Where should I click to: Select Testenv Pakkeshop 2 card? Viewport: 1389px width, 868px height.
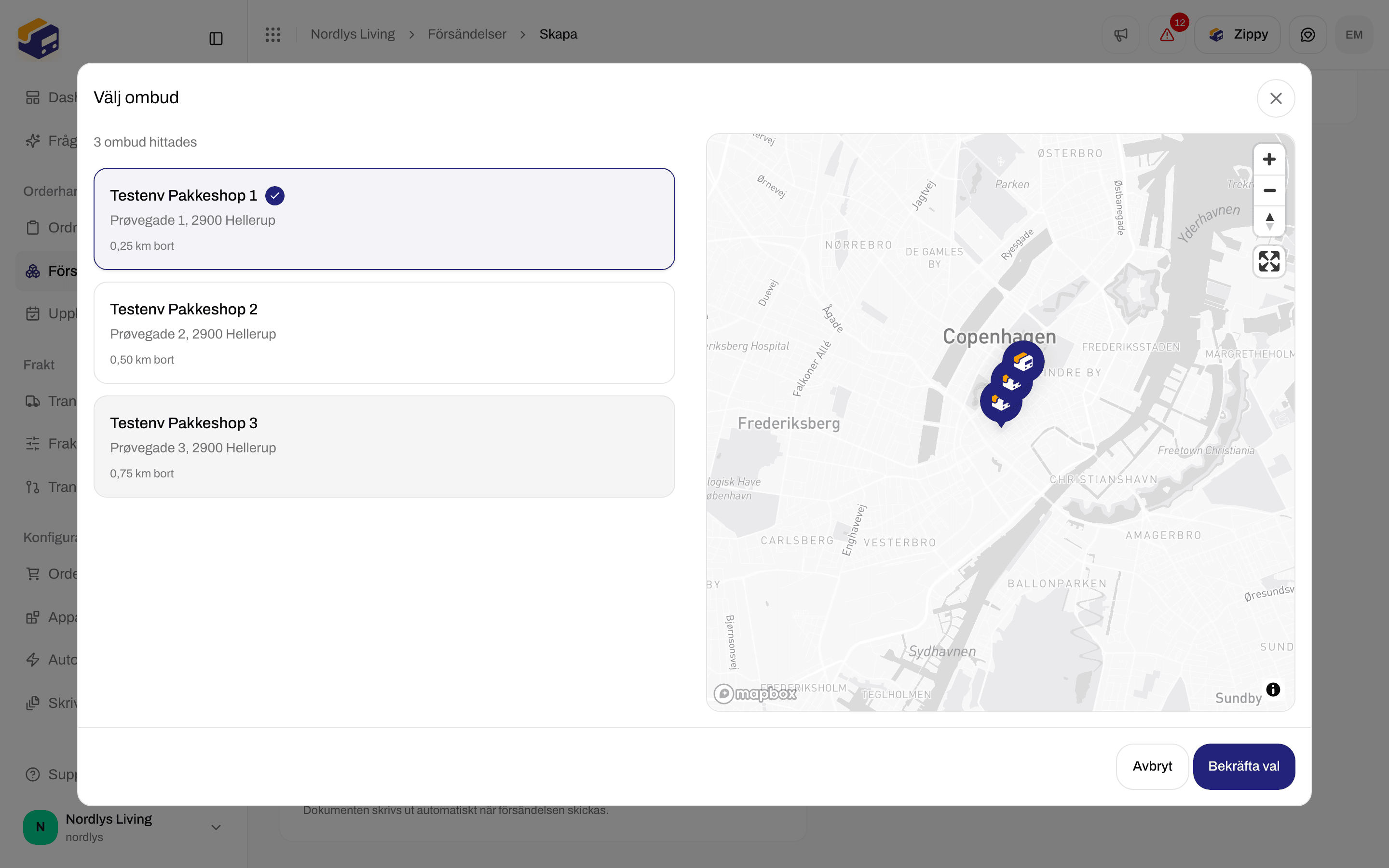click(x=384, y=332)
